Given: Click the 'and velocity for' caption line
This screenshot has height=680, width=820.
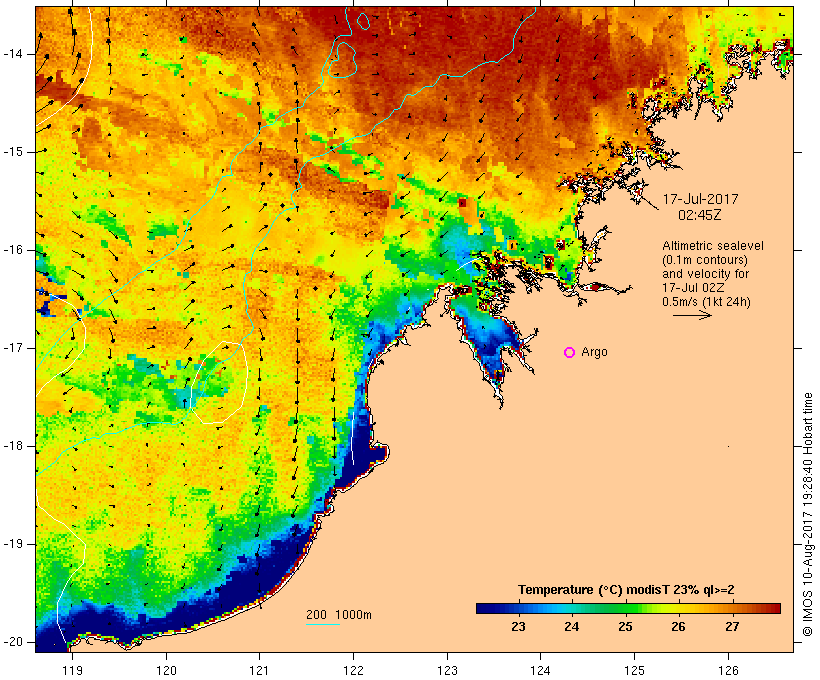Looking at the screenshot, I should click(x=705, y=274).
